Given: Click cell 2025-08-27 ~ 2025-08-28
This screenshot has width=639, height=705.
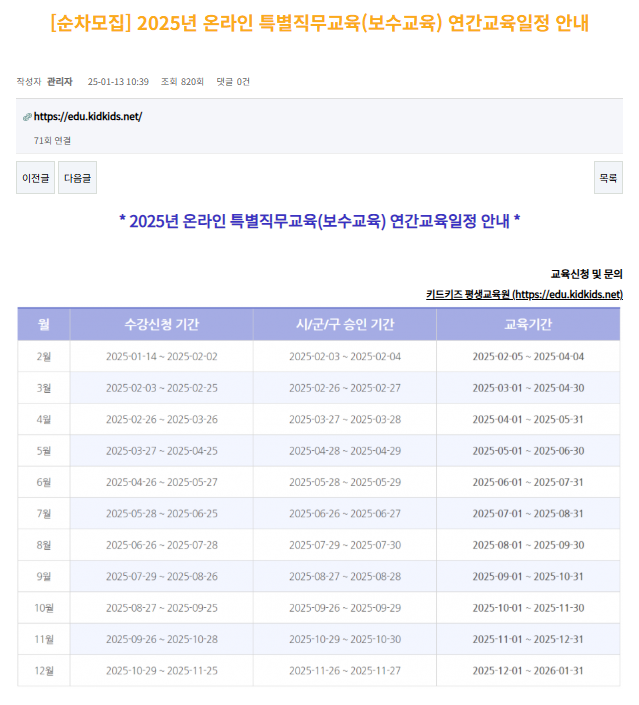Looking at the screenshot, I should tap(345, 576).
